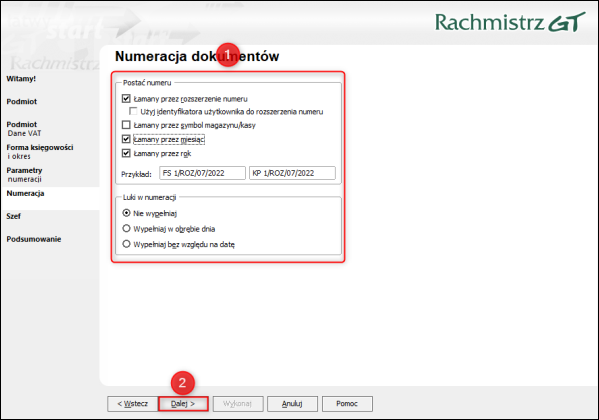Select 'Podsumowanie' in the sidebar
The image size is (599, 420).
[34, 239]
